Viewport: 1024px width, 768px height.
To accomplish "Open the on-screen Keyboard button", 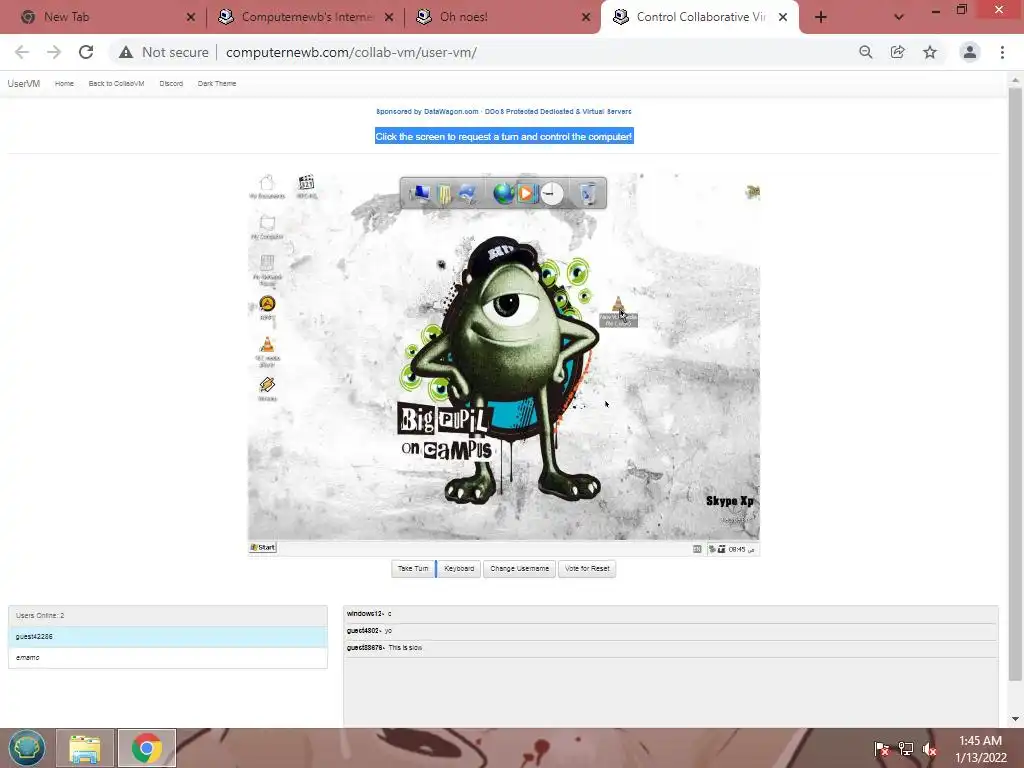I will coord(459,569).
